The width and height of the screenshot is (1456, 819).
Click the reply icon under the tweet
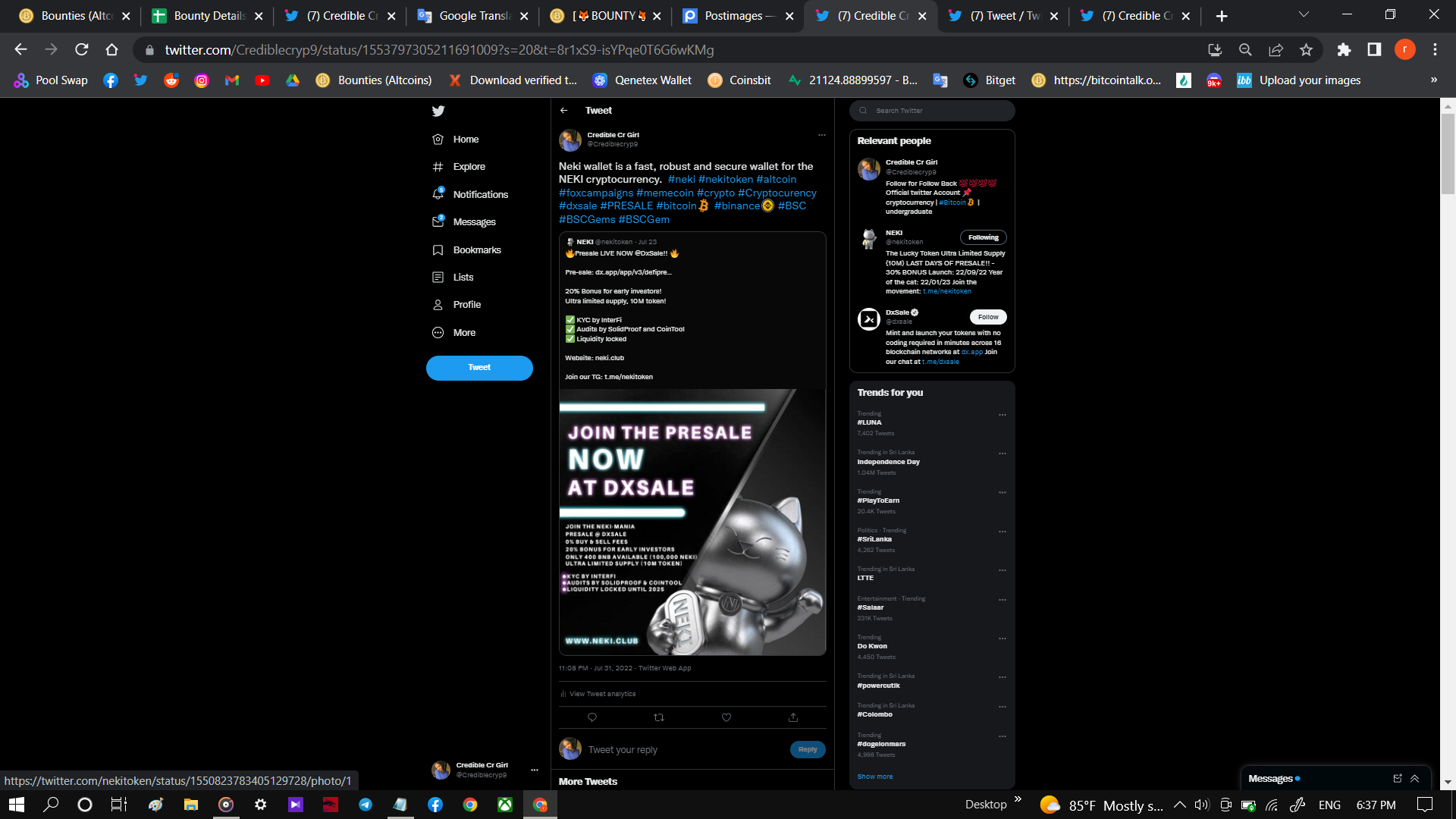pos(592,717)
